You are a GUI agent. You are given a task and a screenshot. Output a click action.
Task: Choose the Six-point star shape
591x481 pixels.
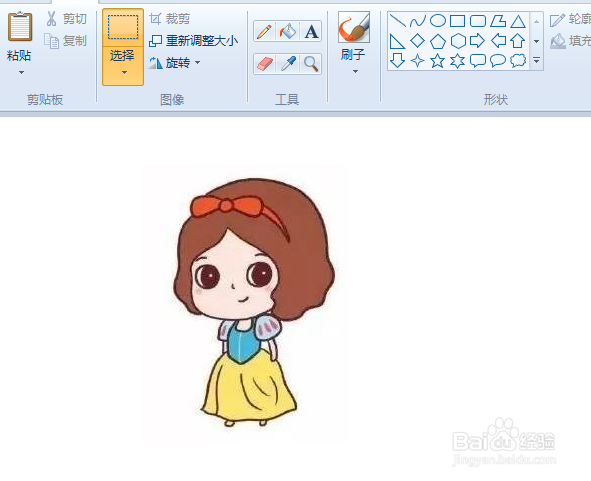[458, 60]
